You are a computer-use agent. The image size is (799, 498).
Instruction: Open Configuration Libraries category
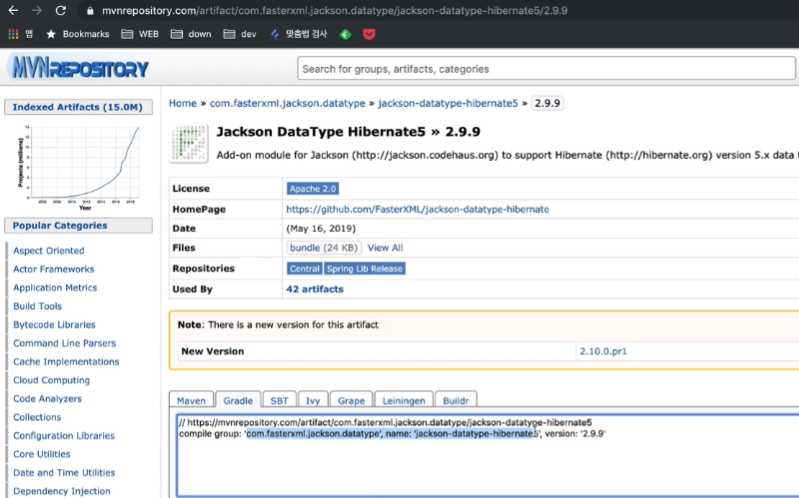[x=64, y=436]
